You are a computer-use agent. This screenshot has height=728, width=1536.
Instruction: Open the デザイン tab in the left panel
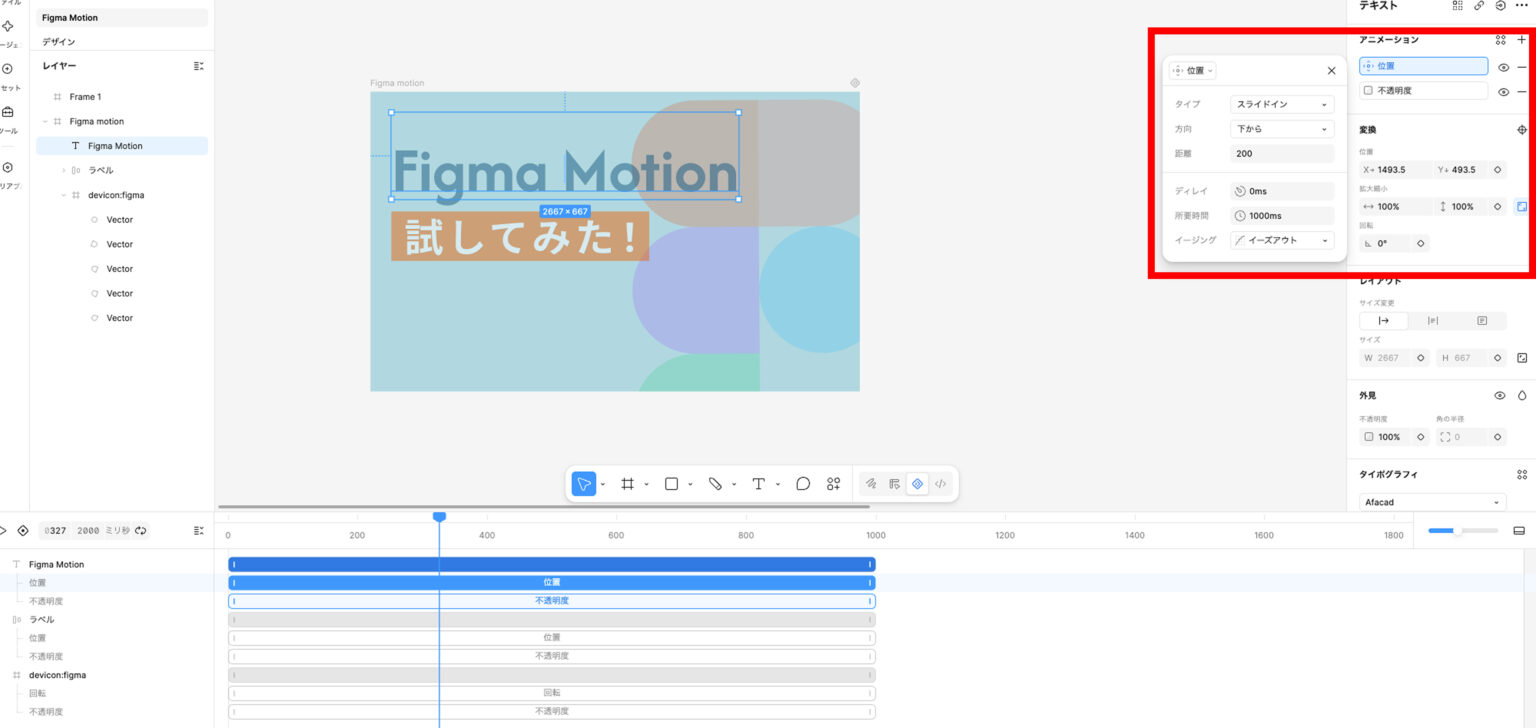pos(58,42)
